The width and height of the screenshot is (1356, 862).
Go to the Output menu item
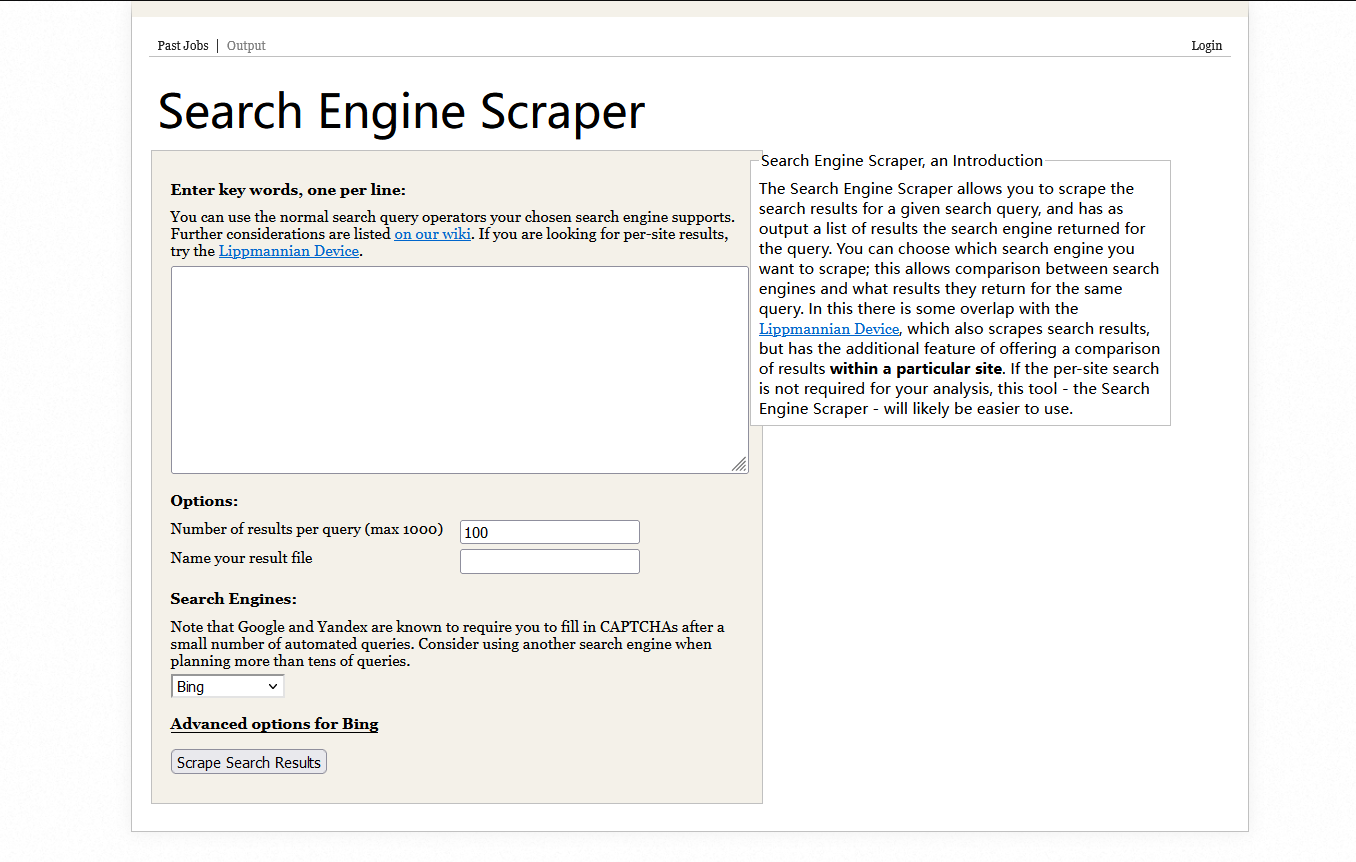[246, 46]
